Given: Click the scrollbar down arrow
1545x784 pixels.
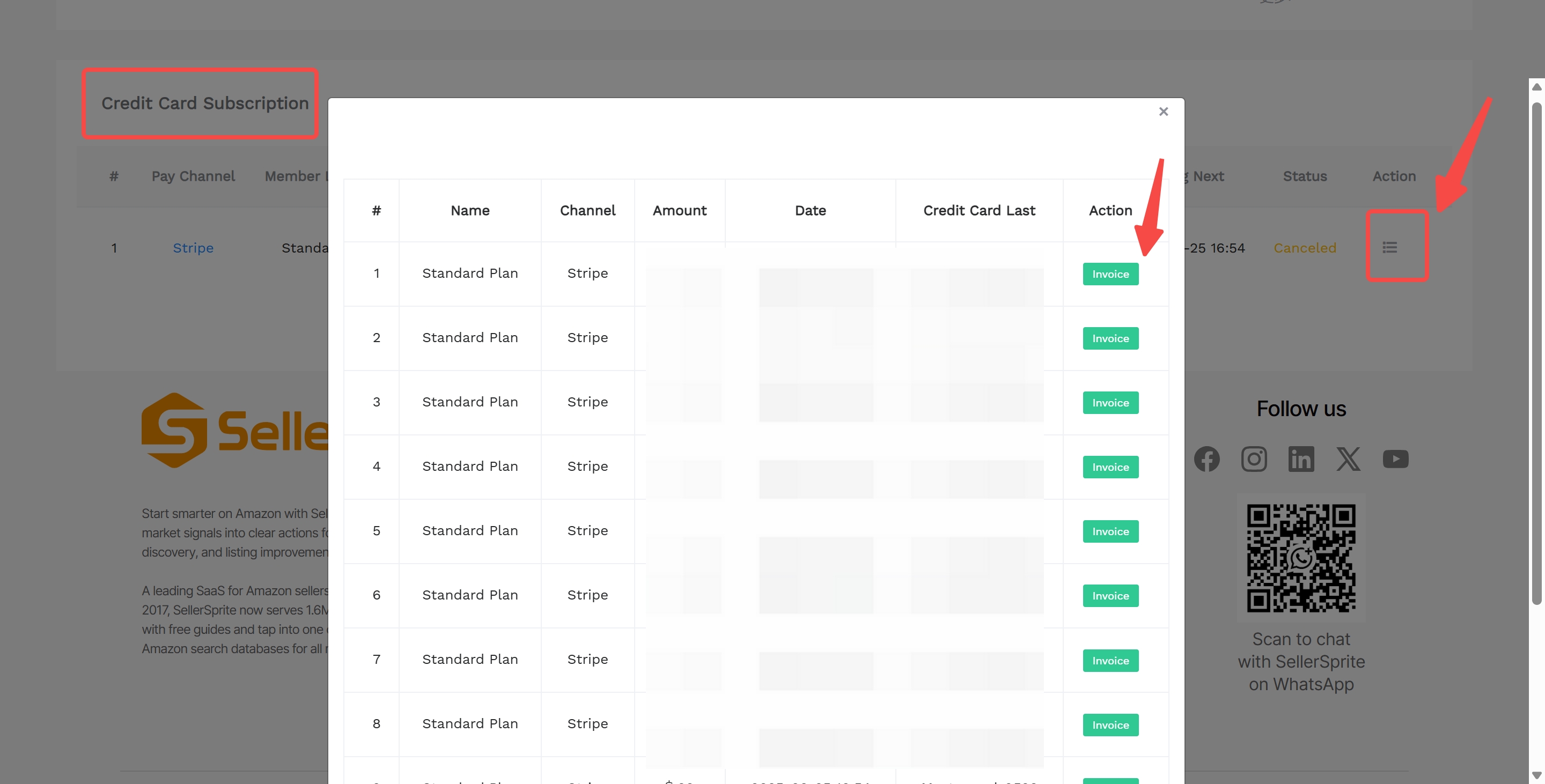Looking at the screenshot, I should 1538,775.
